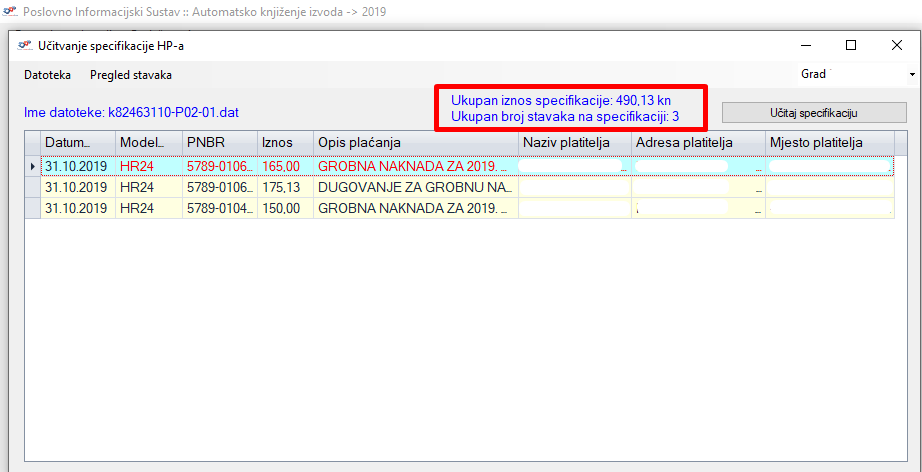Maximize the Učitavanje specifikacije window

tap(851, 45)
